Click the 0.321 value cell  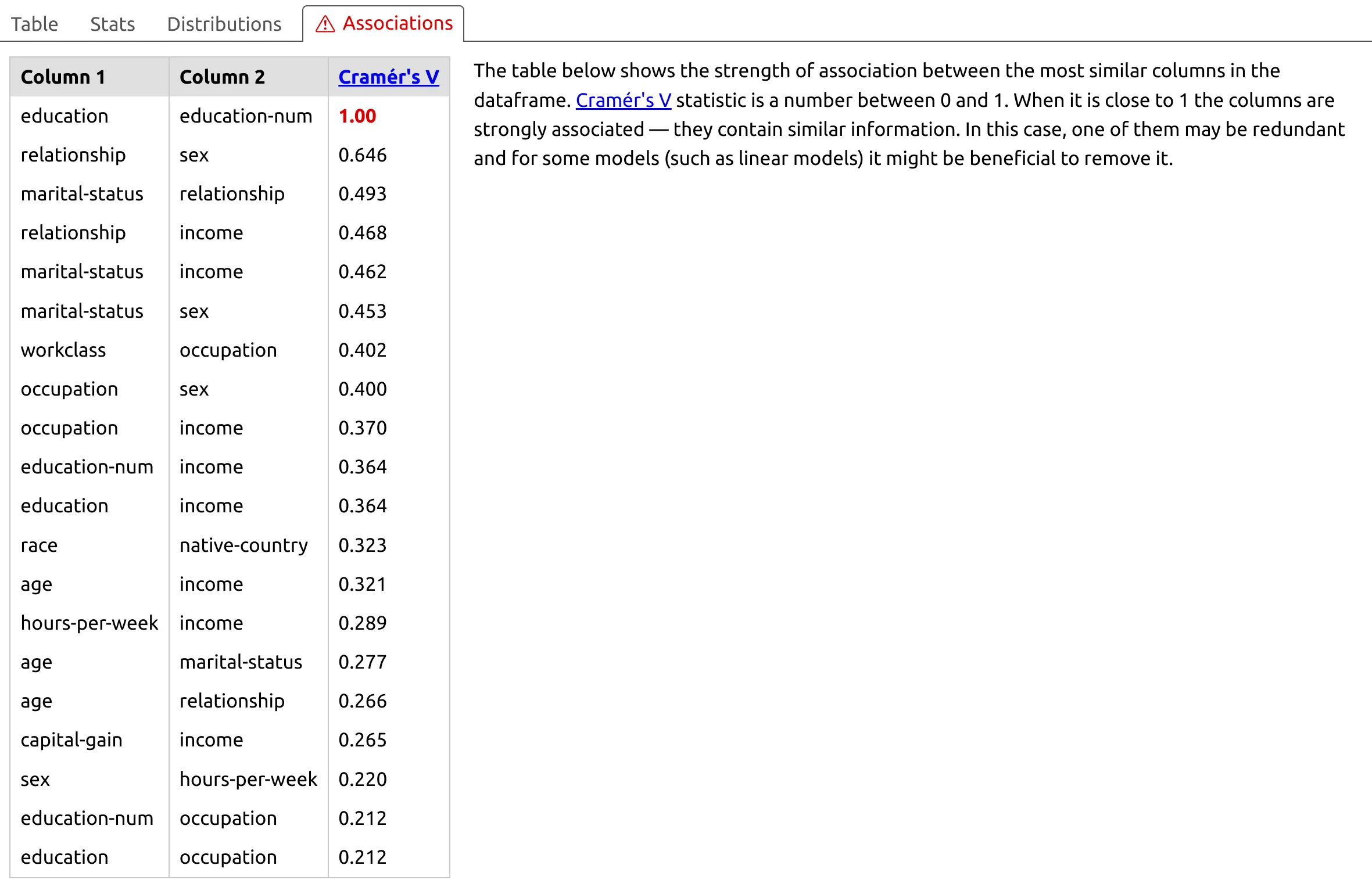point(363,584)
